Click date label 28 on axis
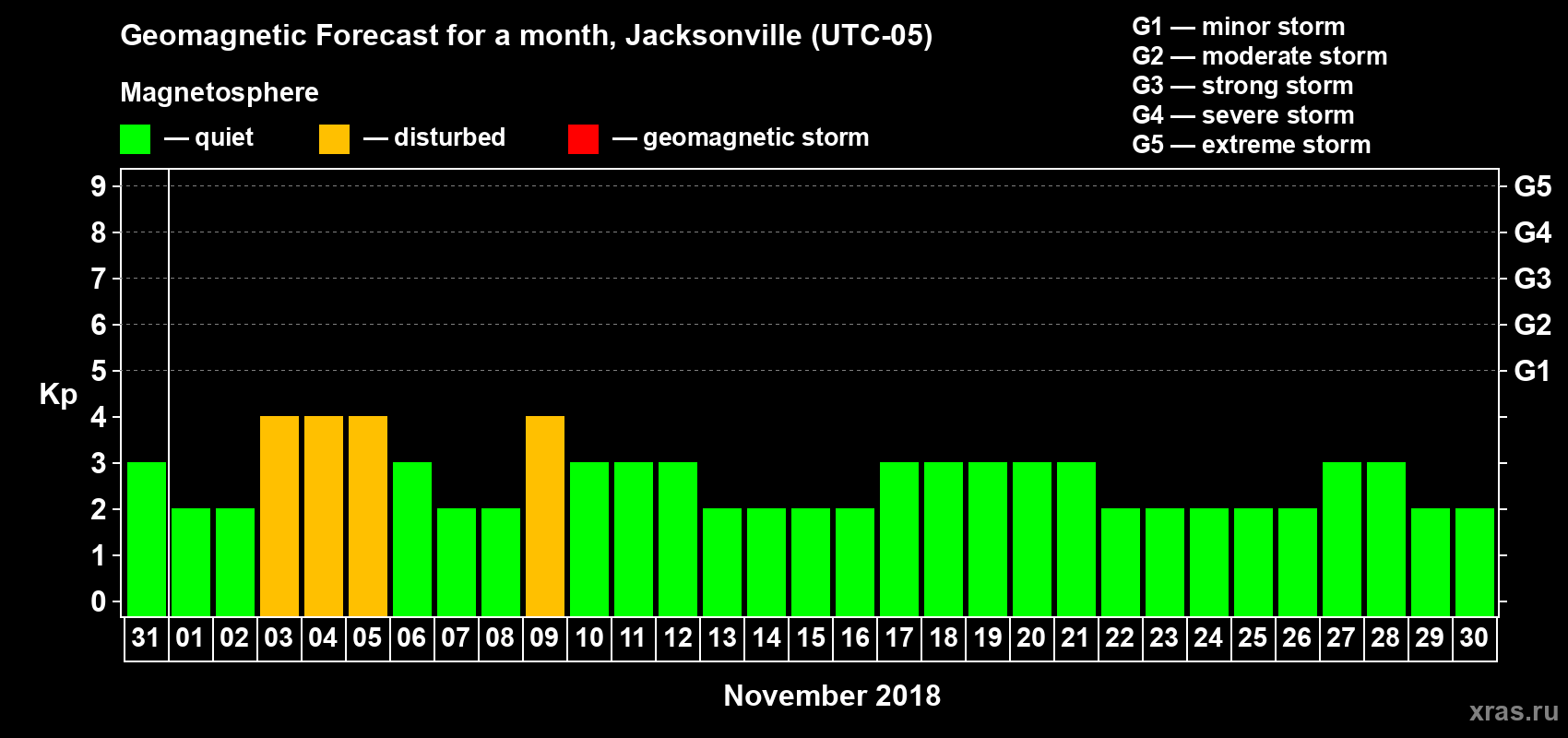1568x738 pixels. click(1385, 637)
